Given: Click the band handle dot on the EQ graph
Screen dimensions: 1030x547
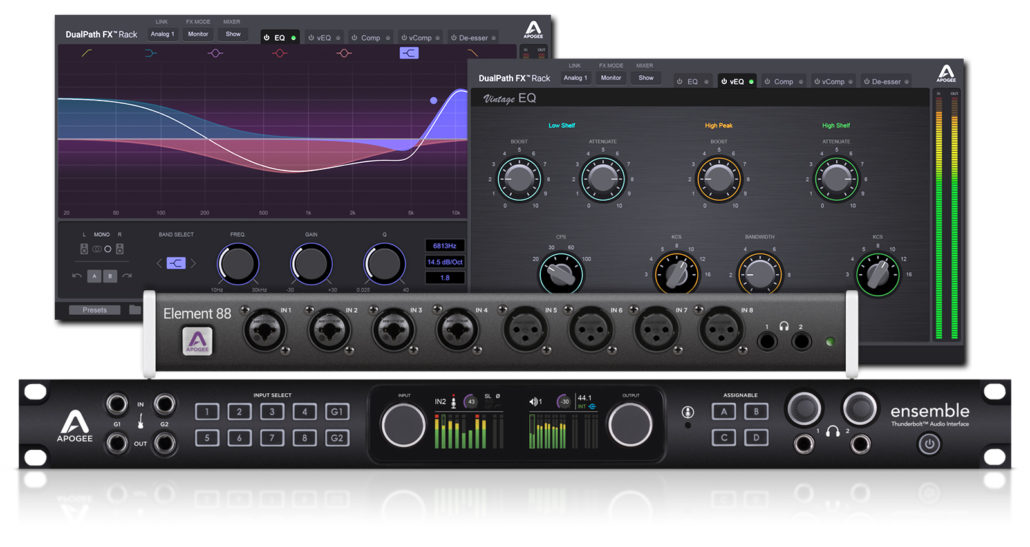Looking at the screenshot, I should (433, 100).
